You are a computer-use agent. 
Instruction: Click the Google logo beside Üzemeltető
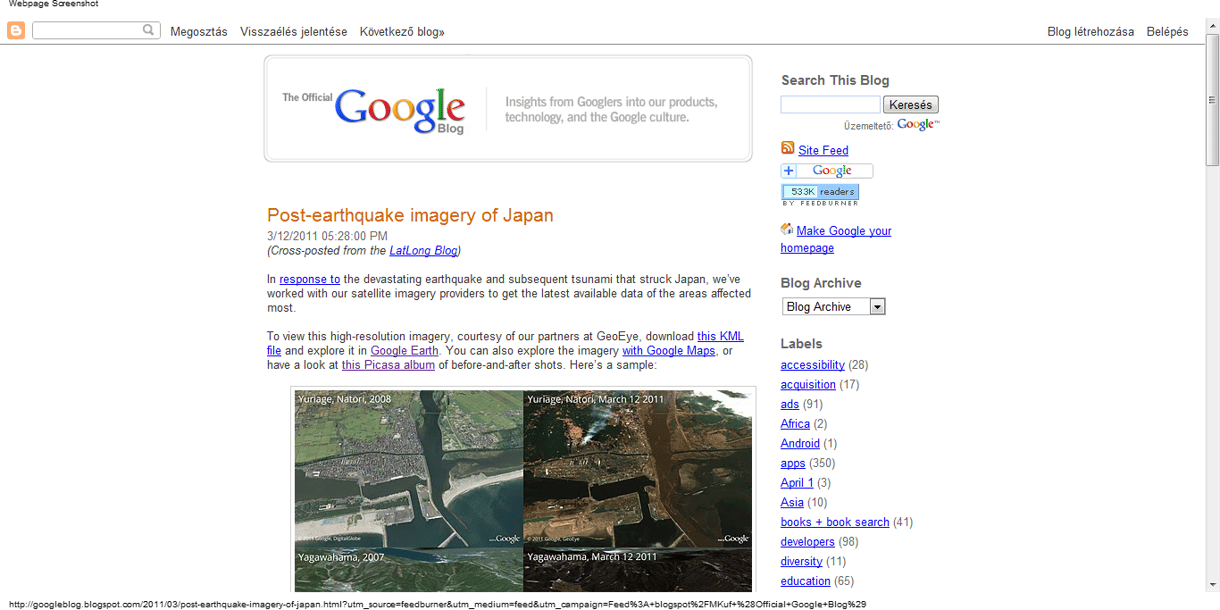[918, 125]
